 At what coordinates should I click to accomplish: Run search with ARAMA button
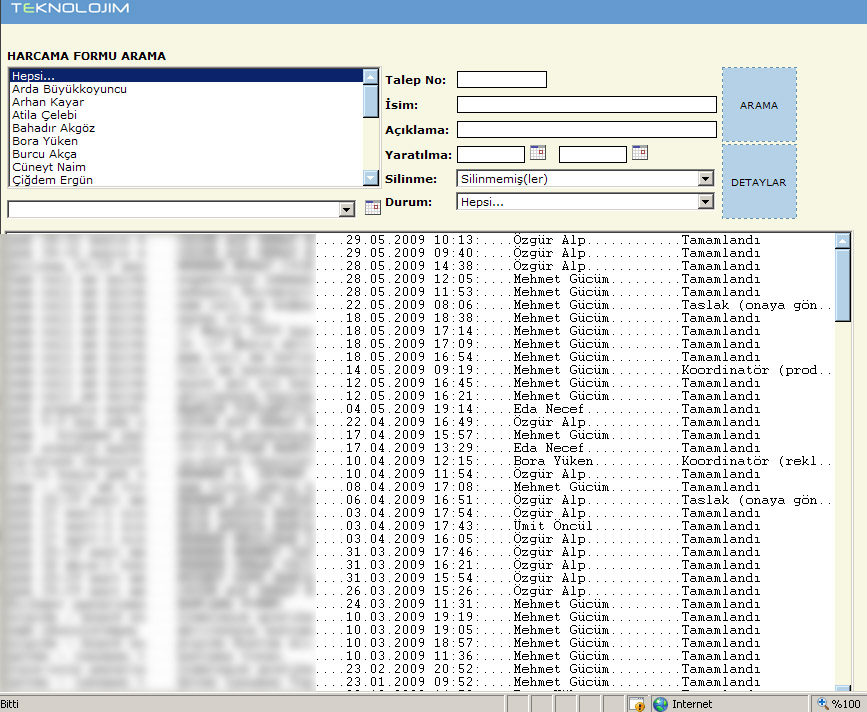pyautogui.click(x=759, y=105)
